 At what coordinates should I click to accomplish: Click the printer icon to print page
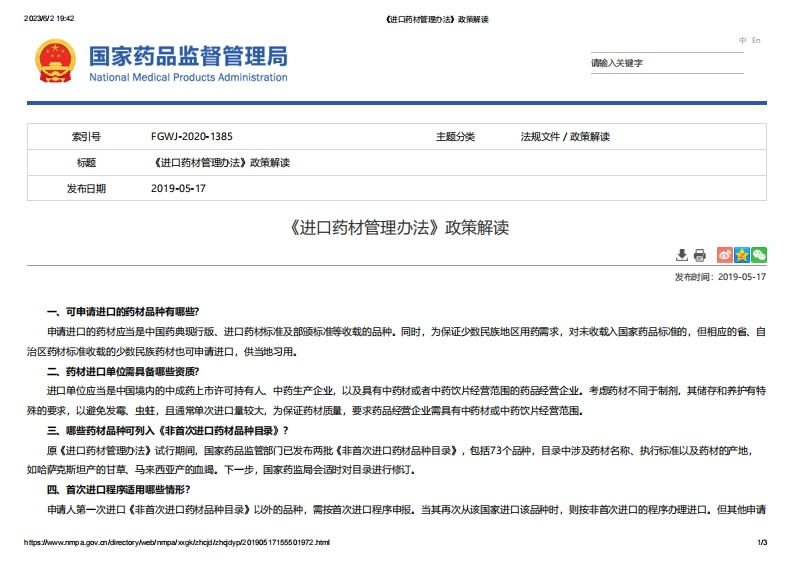[700, 255]
